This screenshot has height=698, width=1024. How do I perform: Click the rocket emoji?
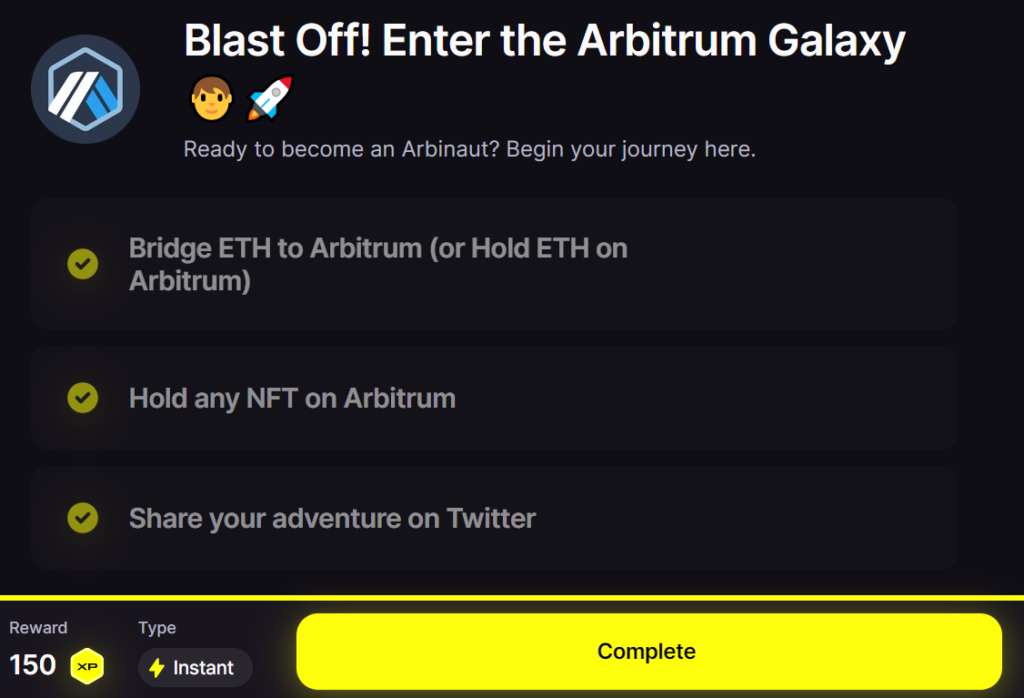pyautogui.click(x=269, y=99)
